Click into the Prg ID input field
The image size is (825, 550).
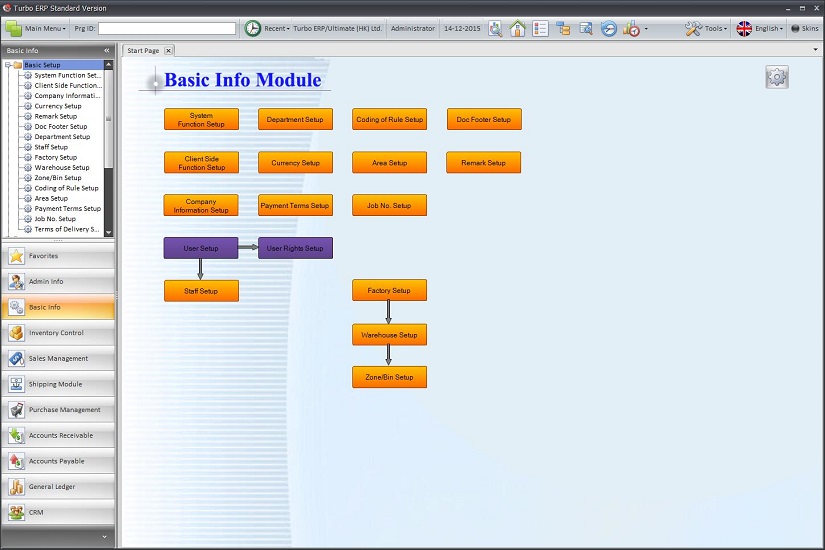pyautogui.click(x=167, y=29)
